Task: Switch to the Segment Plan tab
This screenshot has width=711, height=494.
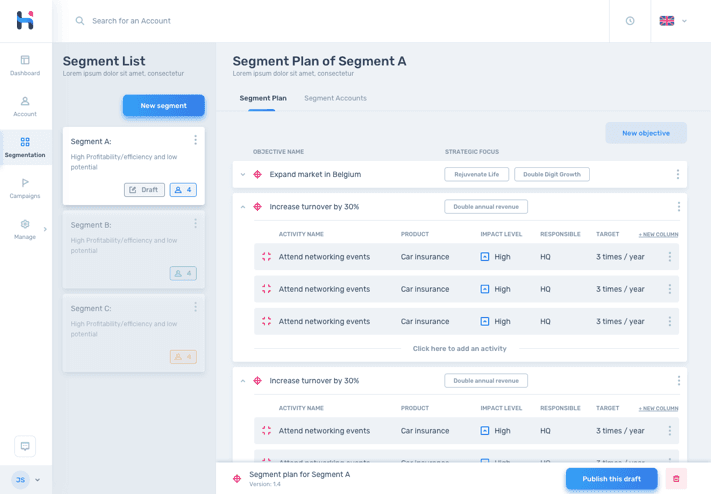Action: pos(263,98)
